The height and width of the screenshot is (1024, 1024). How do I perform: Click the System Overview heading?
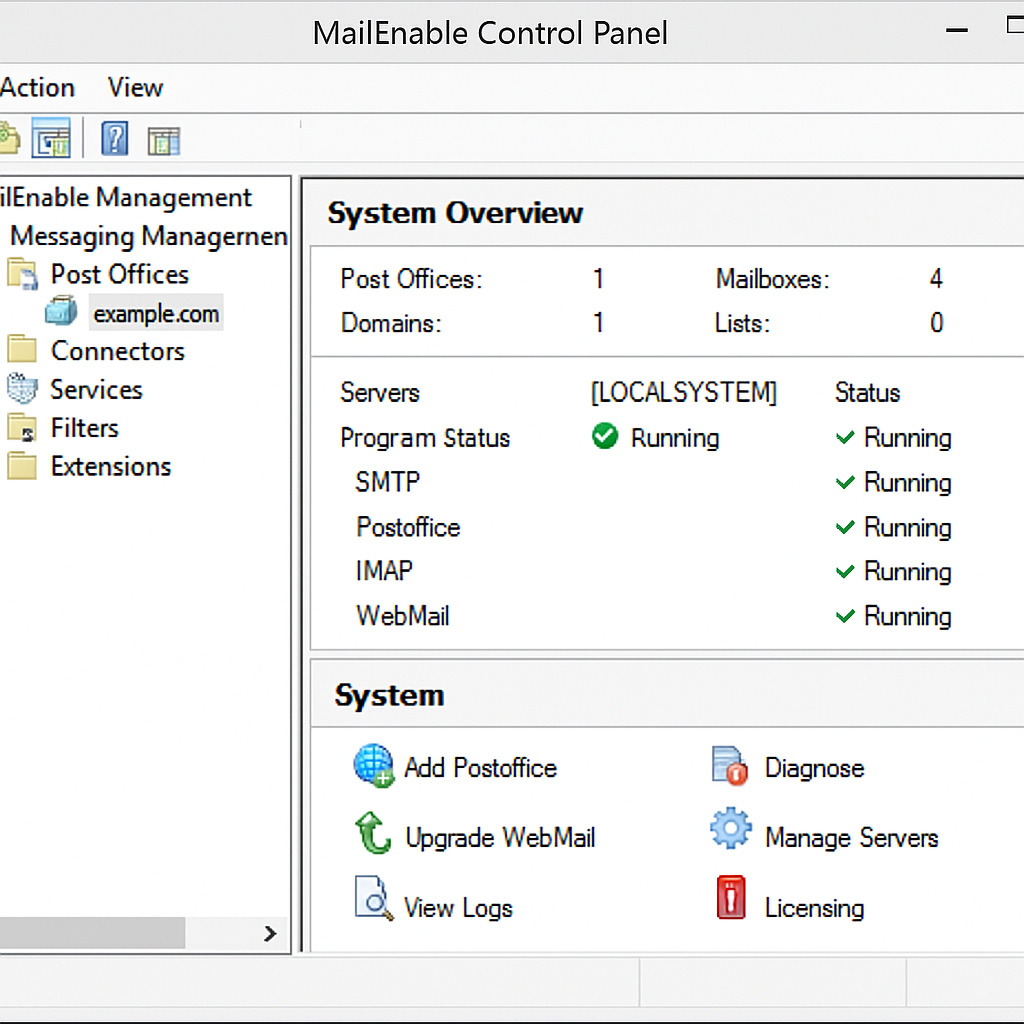tap(455, 213)
